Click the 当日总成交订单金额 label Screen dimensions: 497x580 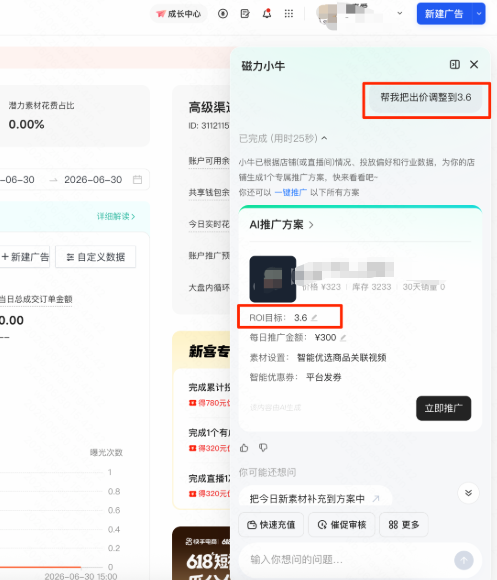click(x=36, y=299)
